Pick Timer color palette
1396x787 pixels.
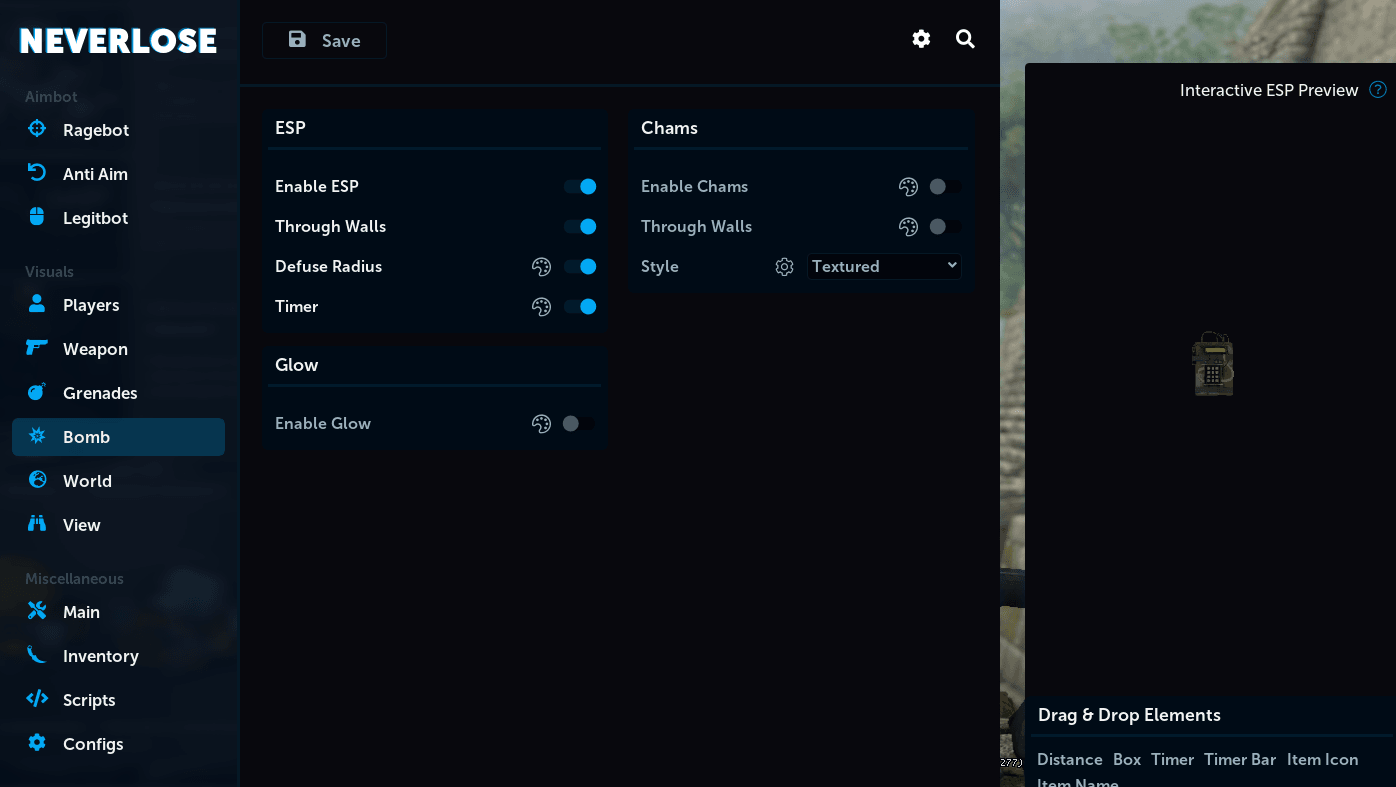pos(542,307)
